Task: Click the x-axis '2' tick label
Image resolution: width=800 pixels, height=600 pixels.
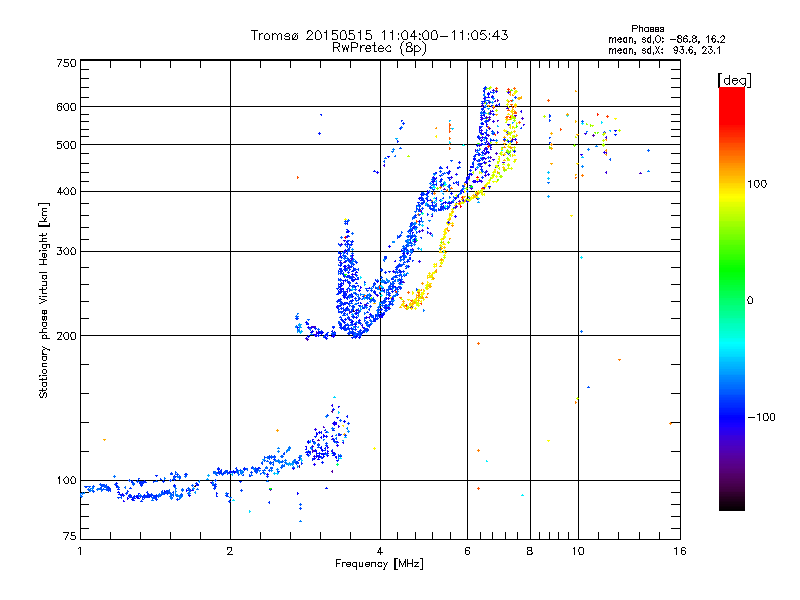Action: tap(230, 551)
